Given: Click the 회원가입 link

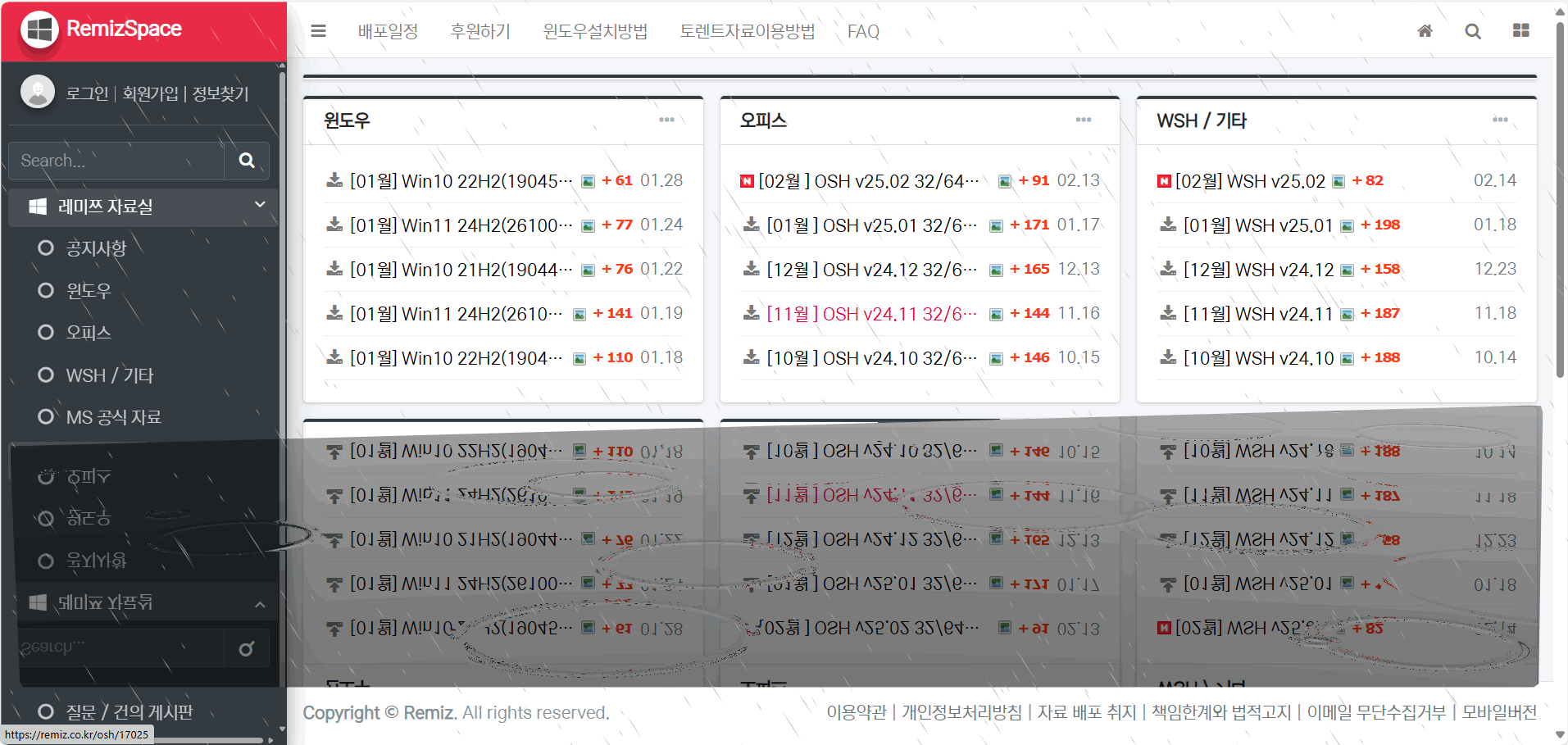Looking at the screenshot, I should click(x=150, y=93).
